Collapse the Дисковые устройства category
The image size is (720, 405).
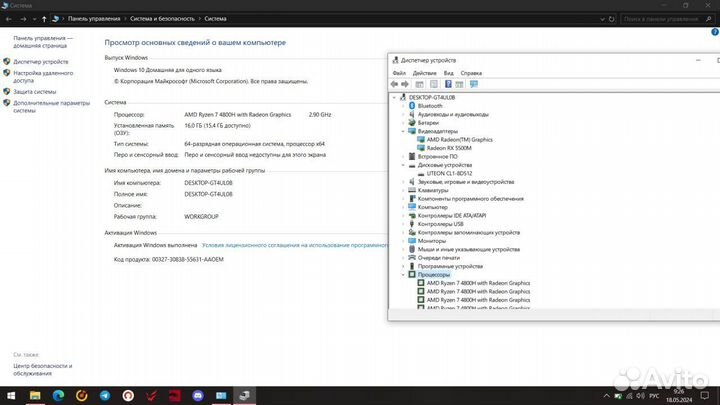pyautogui.click(x=403, y=165)
